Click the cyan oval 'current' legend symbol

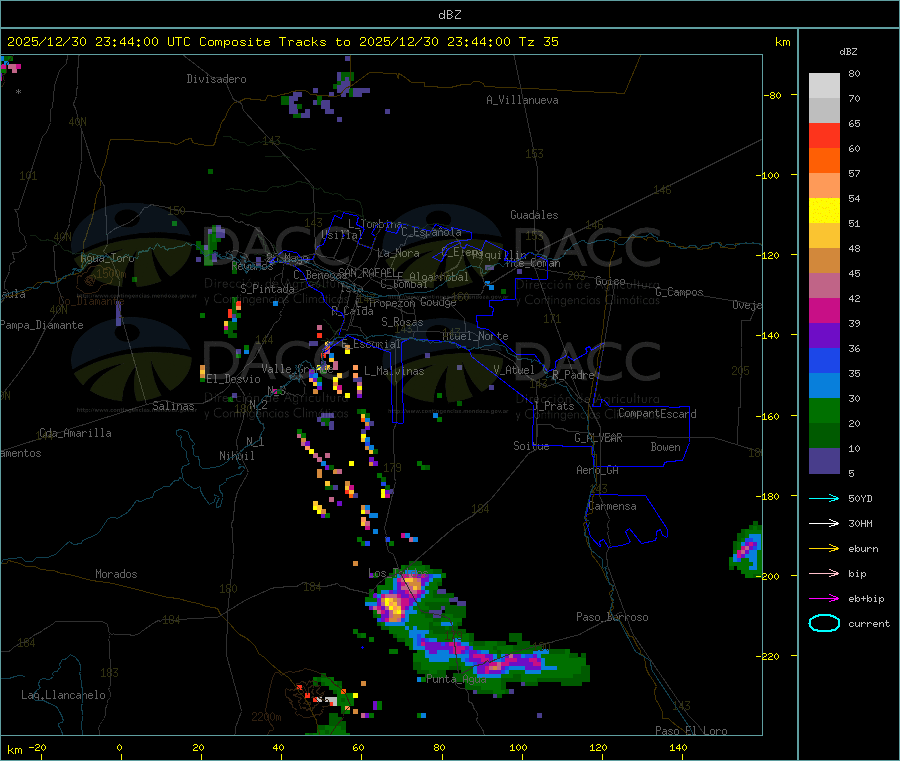tap(824, 623)
